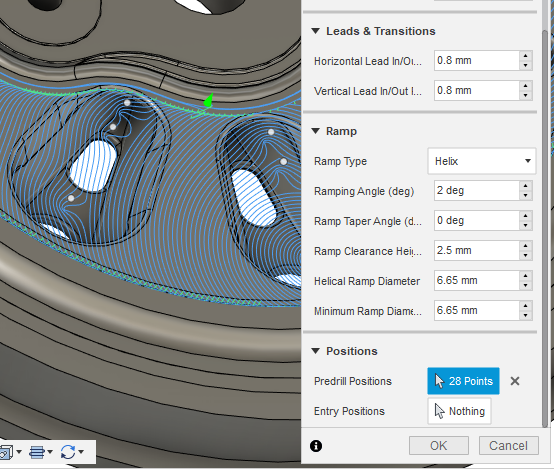Open the Ramp Type dropdown
Viewport: 554px width, 469px height.
(x=482, y=161)
